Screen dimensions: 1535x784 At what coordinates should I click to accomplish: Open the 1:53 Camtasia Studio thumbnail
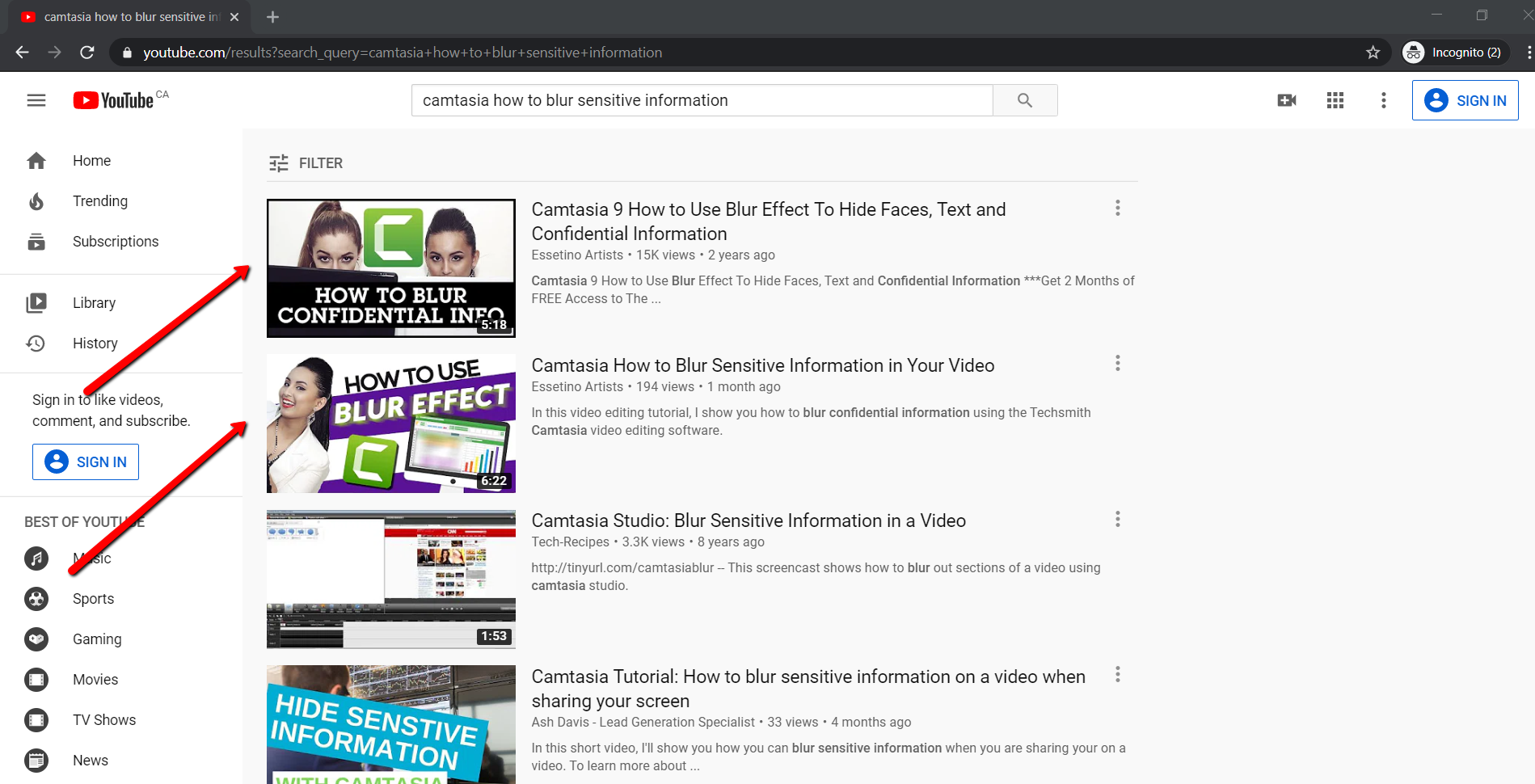click(x=391, y=580)
